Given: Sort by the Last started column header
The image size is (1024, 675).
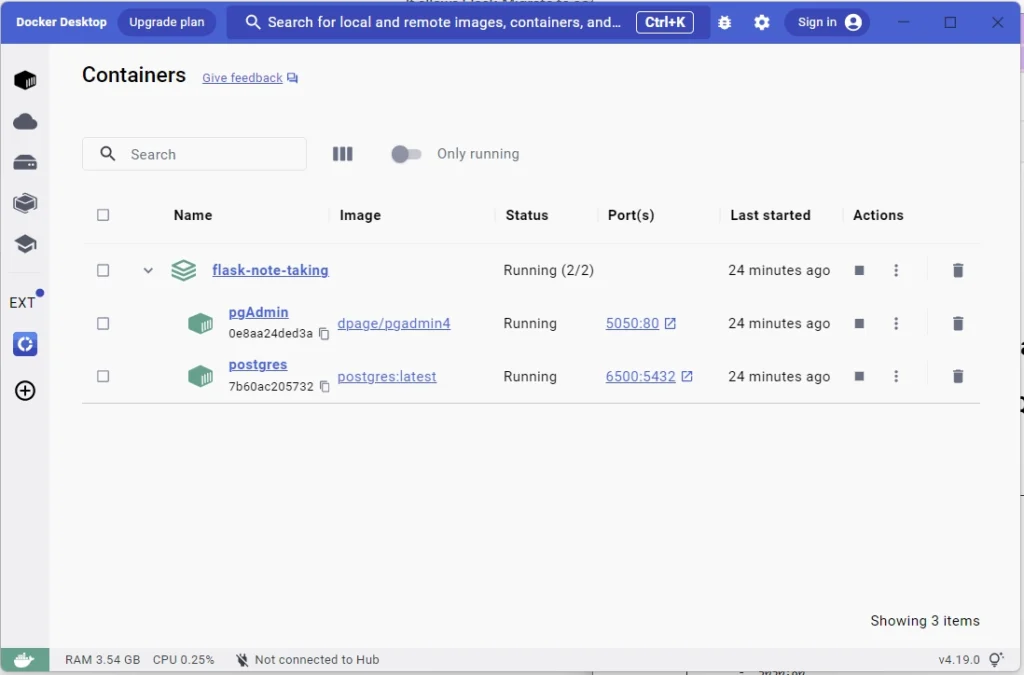Looking at the screenshot, I should [x=770, y=215].
